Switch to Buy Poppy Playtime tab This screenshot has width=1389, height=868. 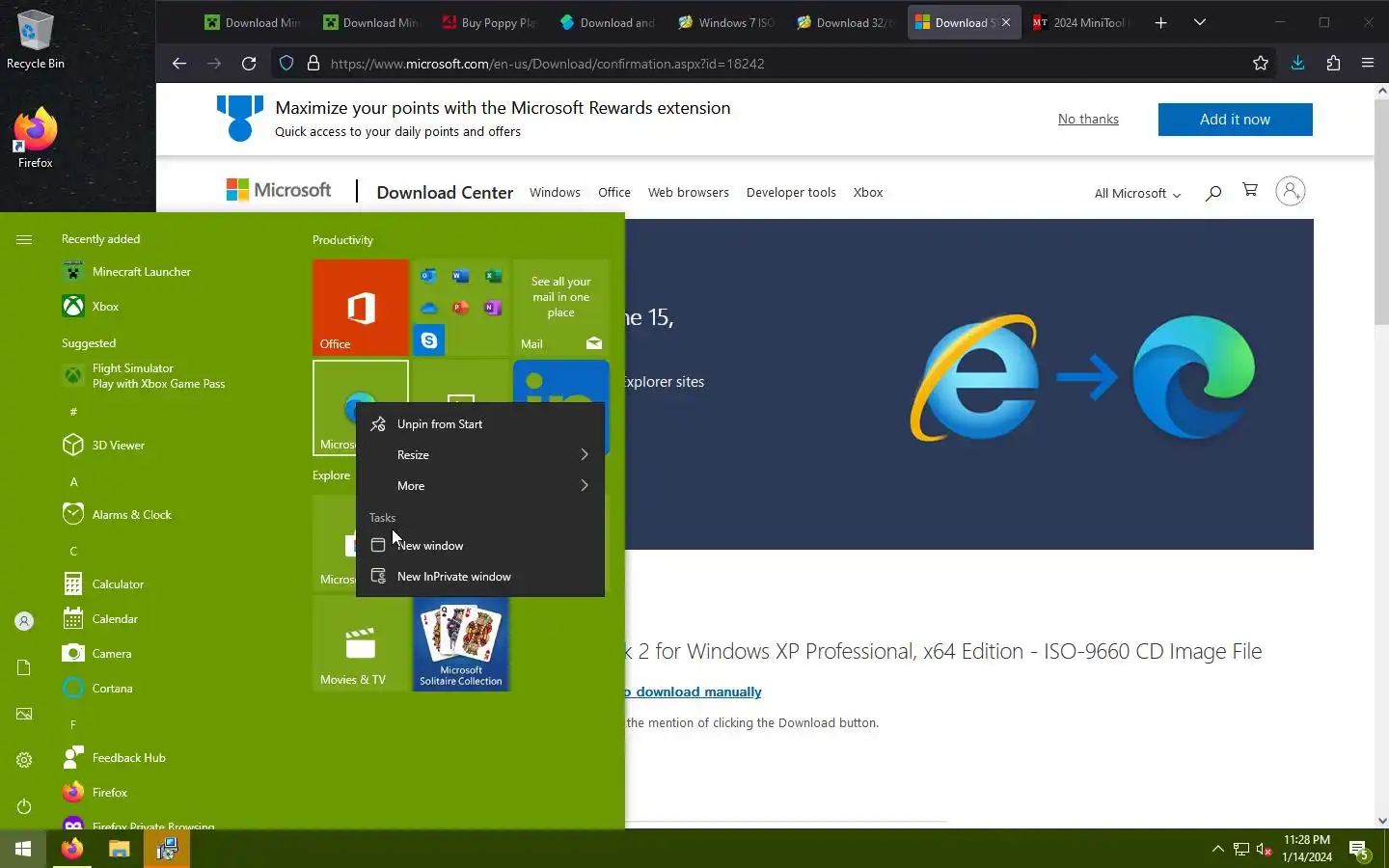pos(490,22)
